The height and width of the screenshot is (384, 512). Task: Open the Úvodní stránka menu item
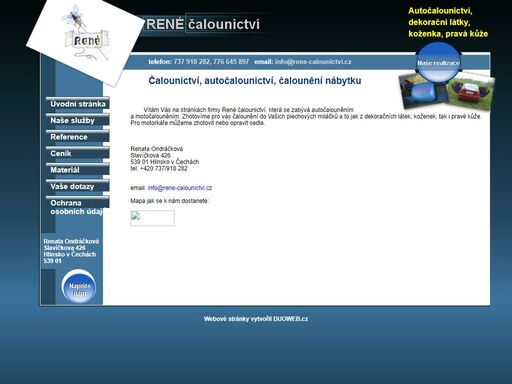coord(78,103)
